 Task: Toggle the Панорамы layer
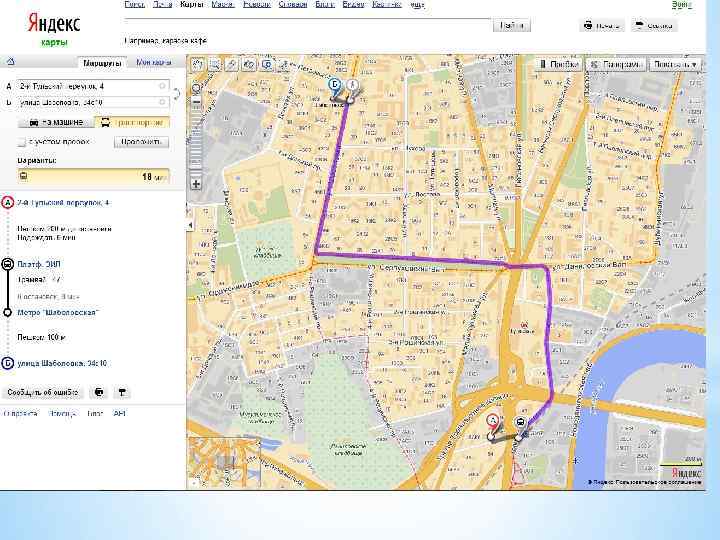[x=616, y=64]
